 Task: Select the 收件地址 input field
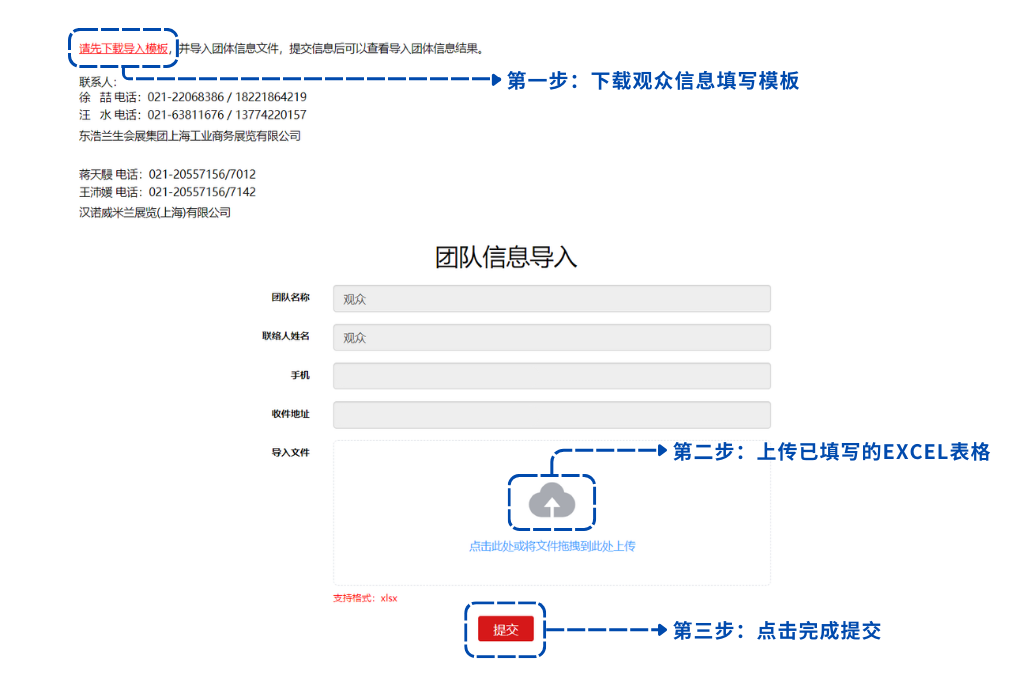551,415
